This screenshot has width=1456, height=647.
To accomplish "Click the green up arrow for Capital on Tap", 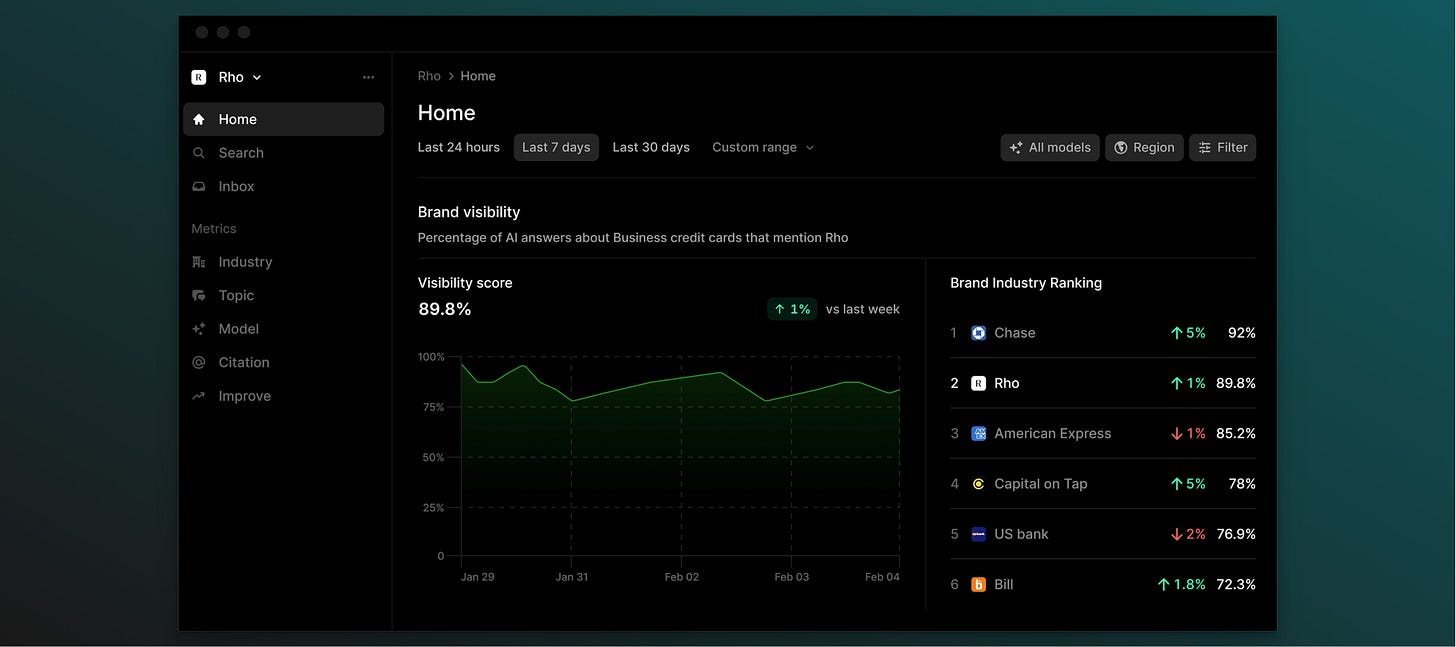I will click(x=1176, y=484).
